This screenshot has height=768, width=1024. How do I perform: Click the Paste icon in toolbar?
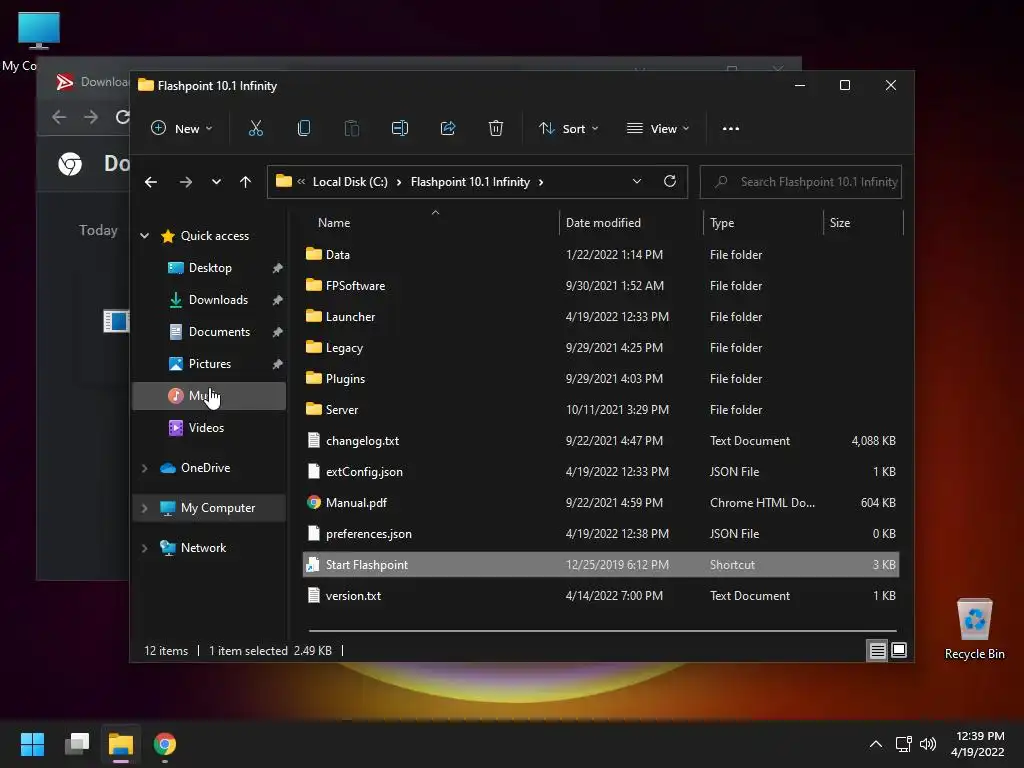click(351, 129)
